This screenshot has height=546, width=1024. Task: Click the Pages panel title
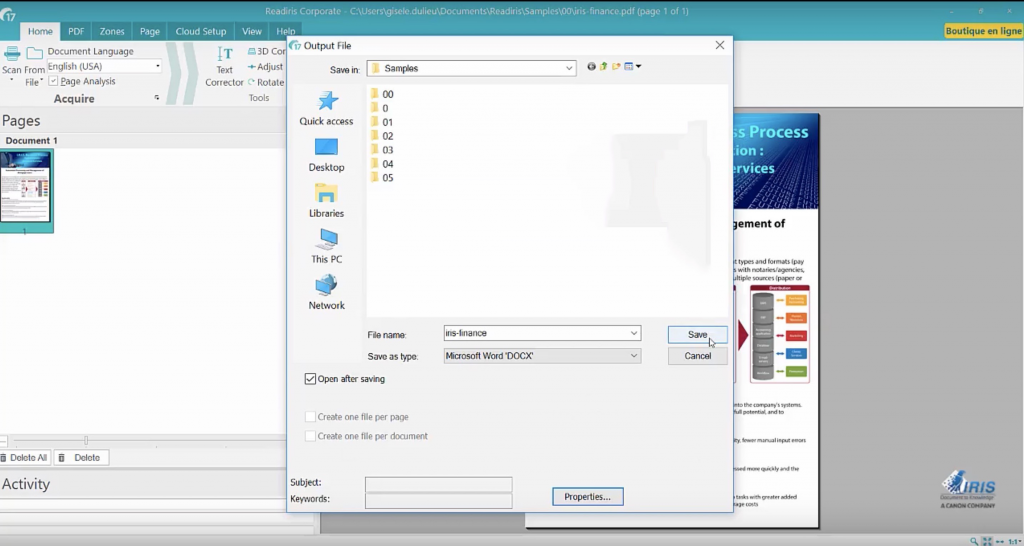tap(21, 120)
